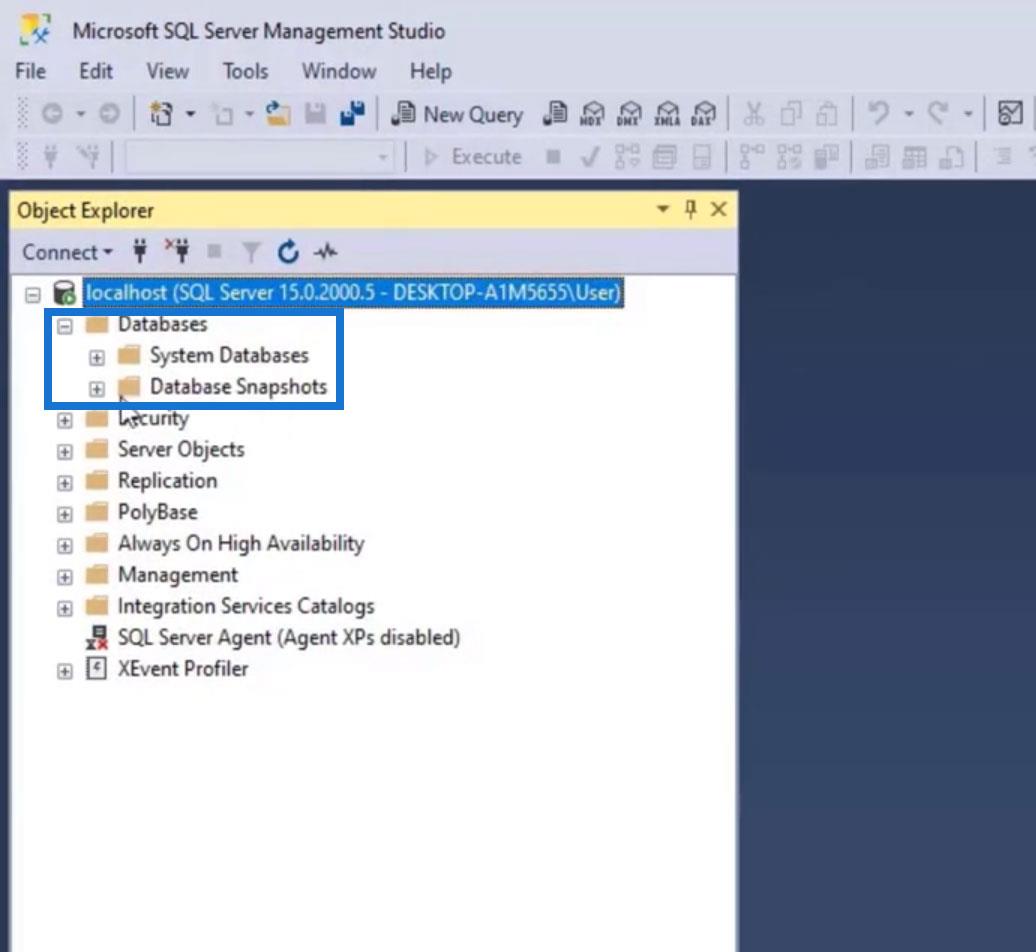Open the Redo history dropdown arrow
The width and height of the screenshot is (1036, 952).
point(968,114)
